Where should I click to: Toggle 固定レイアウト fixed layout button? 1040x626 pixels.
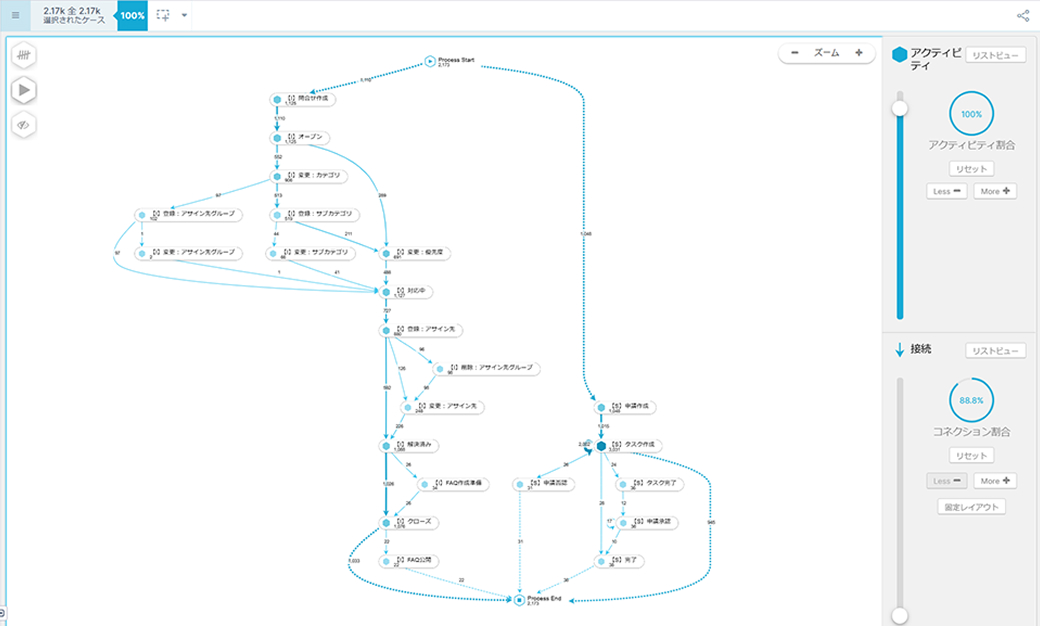pos(971,507)
